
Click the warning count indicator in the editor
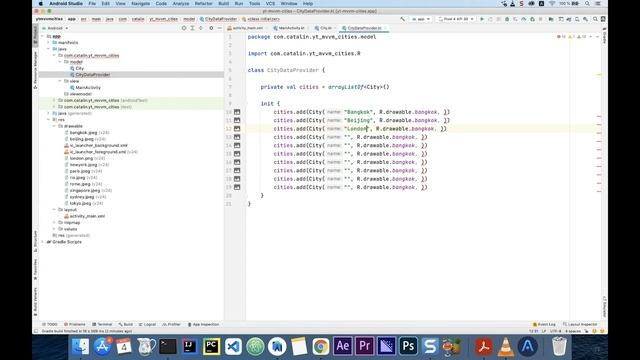(572, 37)
